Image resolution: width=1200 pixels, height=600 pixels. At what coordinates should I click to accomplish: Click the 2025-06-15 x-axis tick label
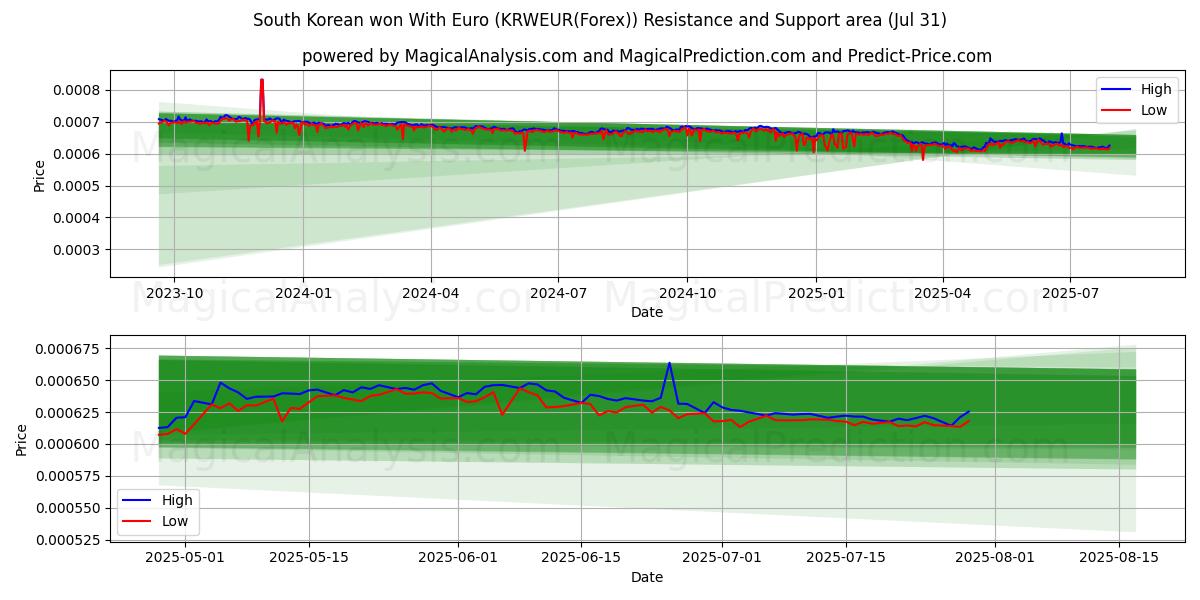tap(581, 558)
